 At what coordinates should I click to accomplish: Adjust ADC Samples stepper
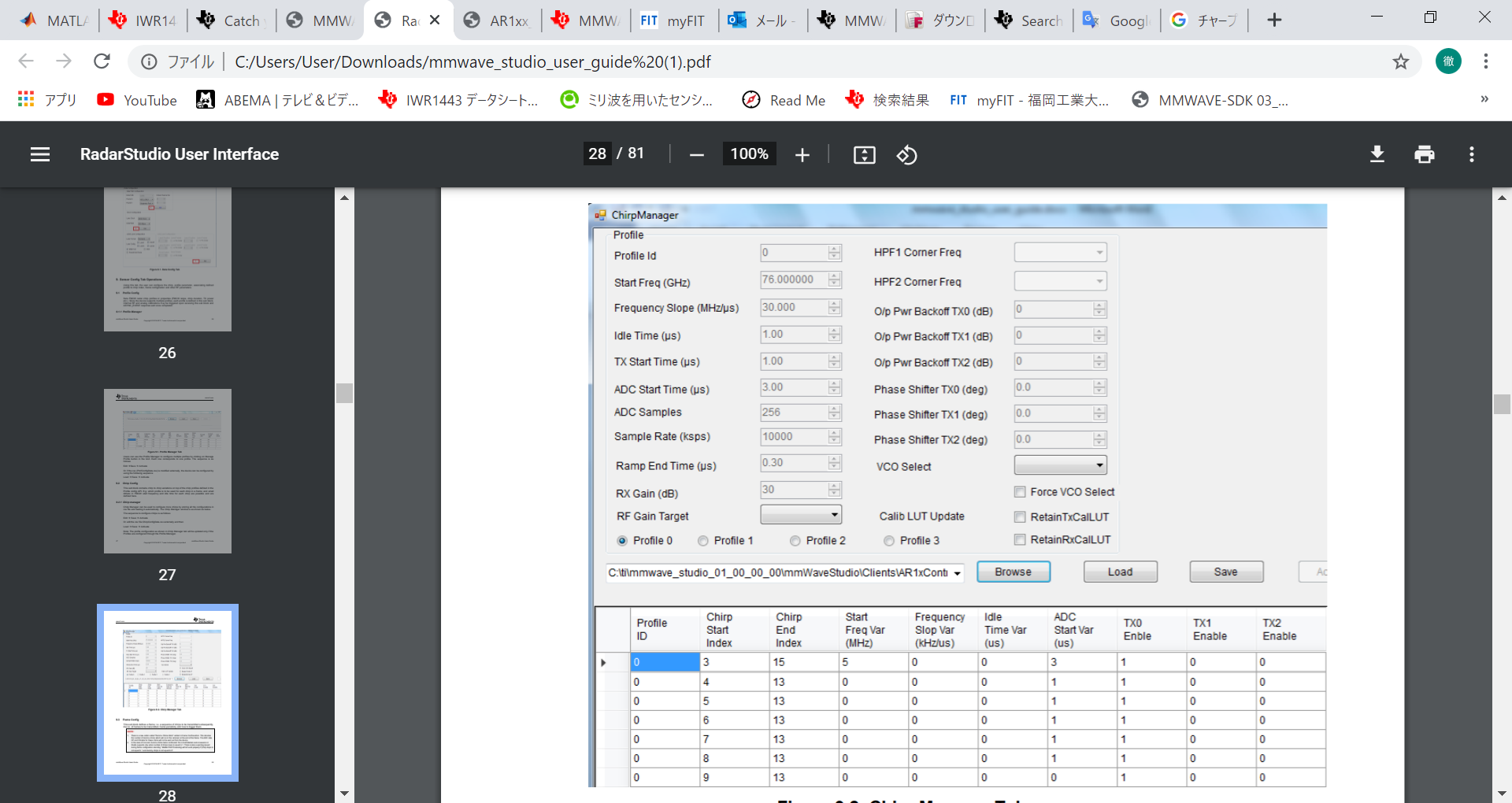[x=835, y=413]
